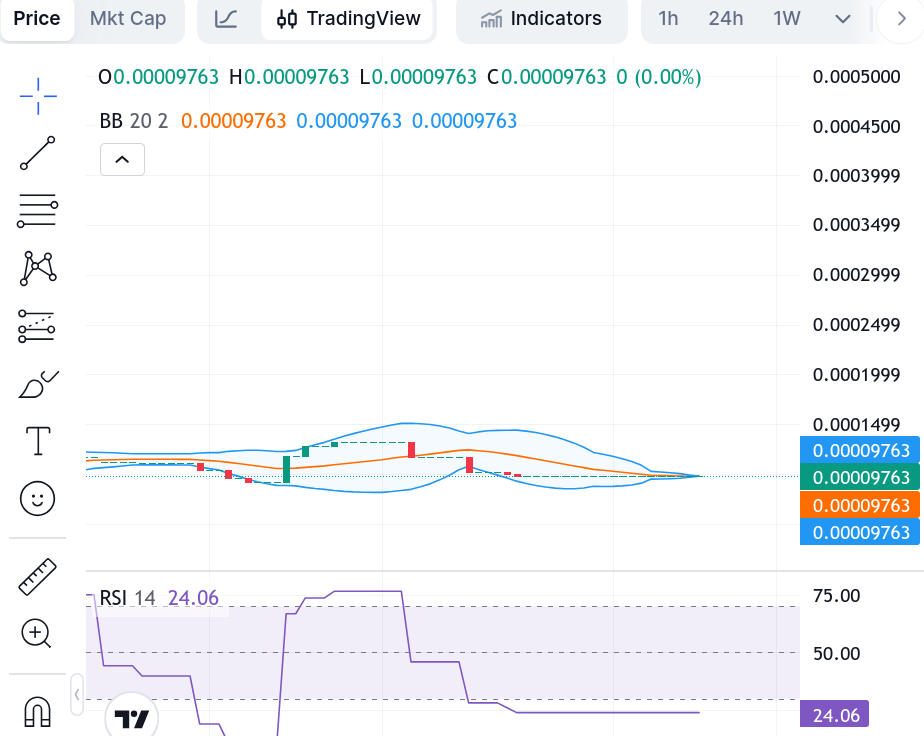Open the TradingView logo link
The image size is (924, 736).
tap(131, 717)
